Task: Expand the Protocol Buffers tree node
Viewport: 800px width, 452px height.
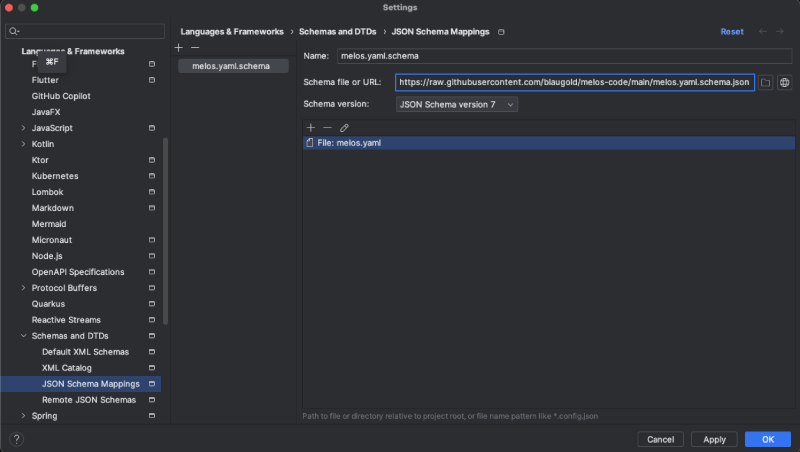Action: [23, 288]
